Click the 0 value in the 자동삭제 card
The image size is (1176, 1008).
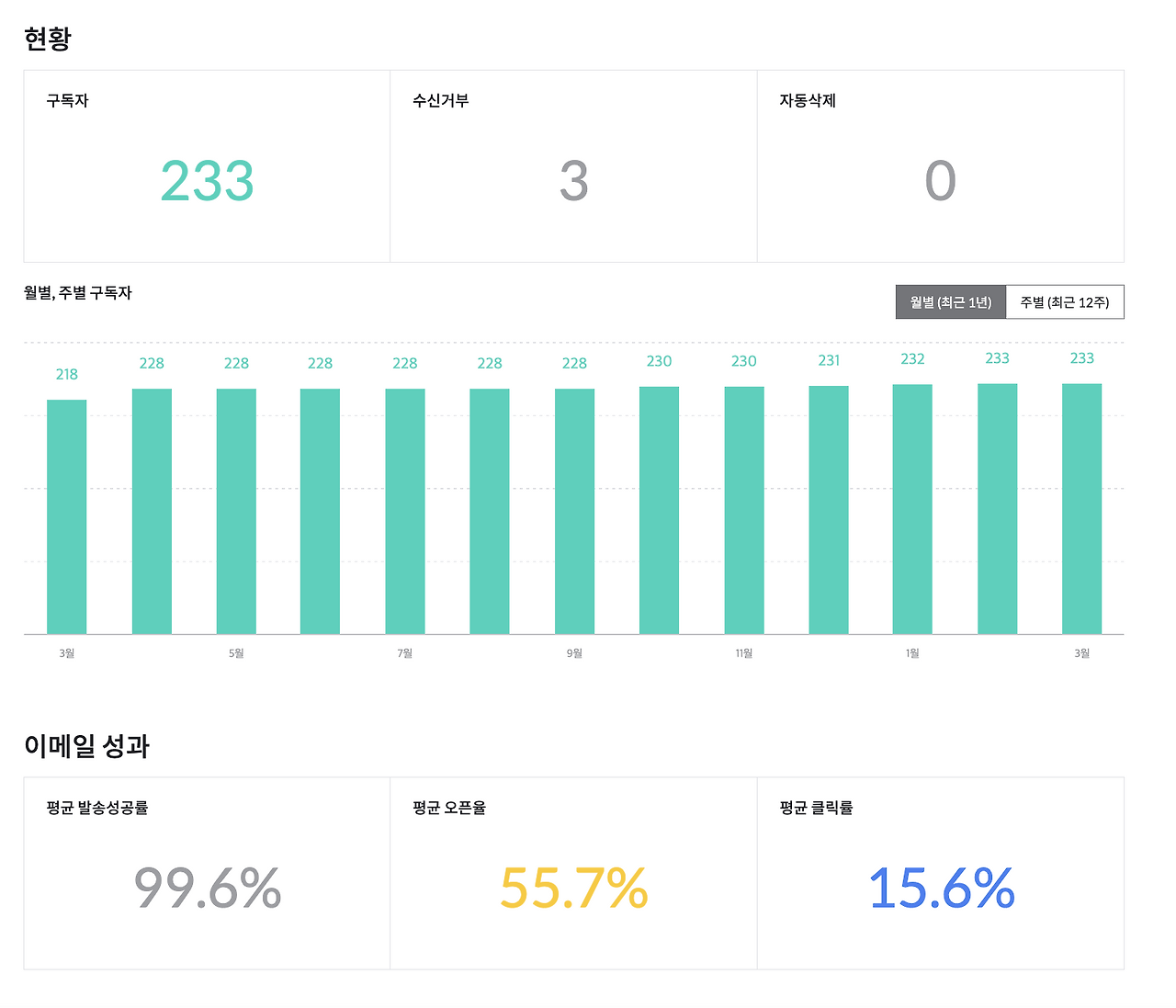pyautogui.click(x=941, y=181)
